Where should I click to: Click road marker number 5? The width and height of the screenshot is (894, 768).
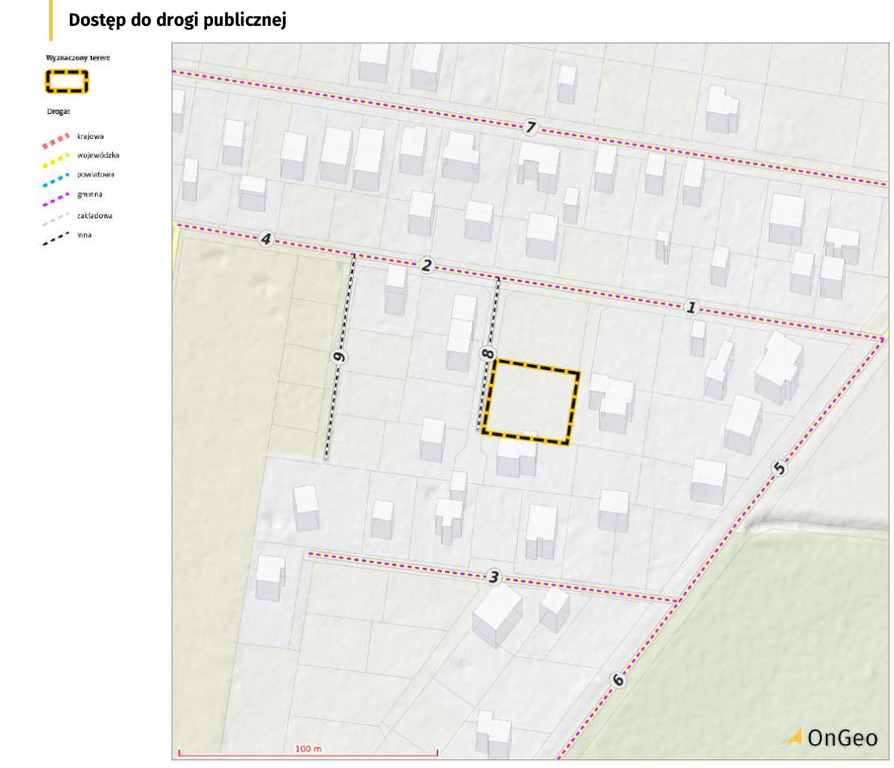tap(780, 467)
